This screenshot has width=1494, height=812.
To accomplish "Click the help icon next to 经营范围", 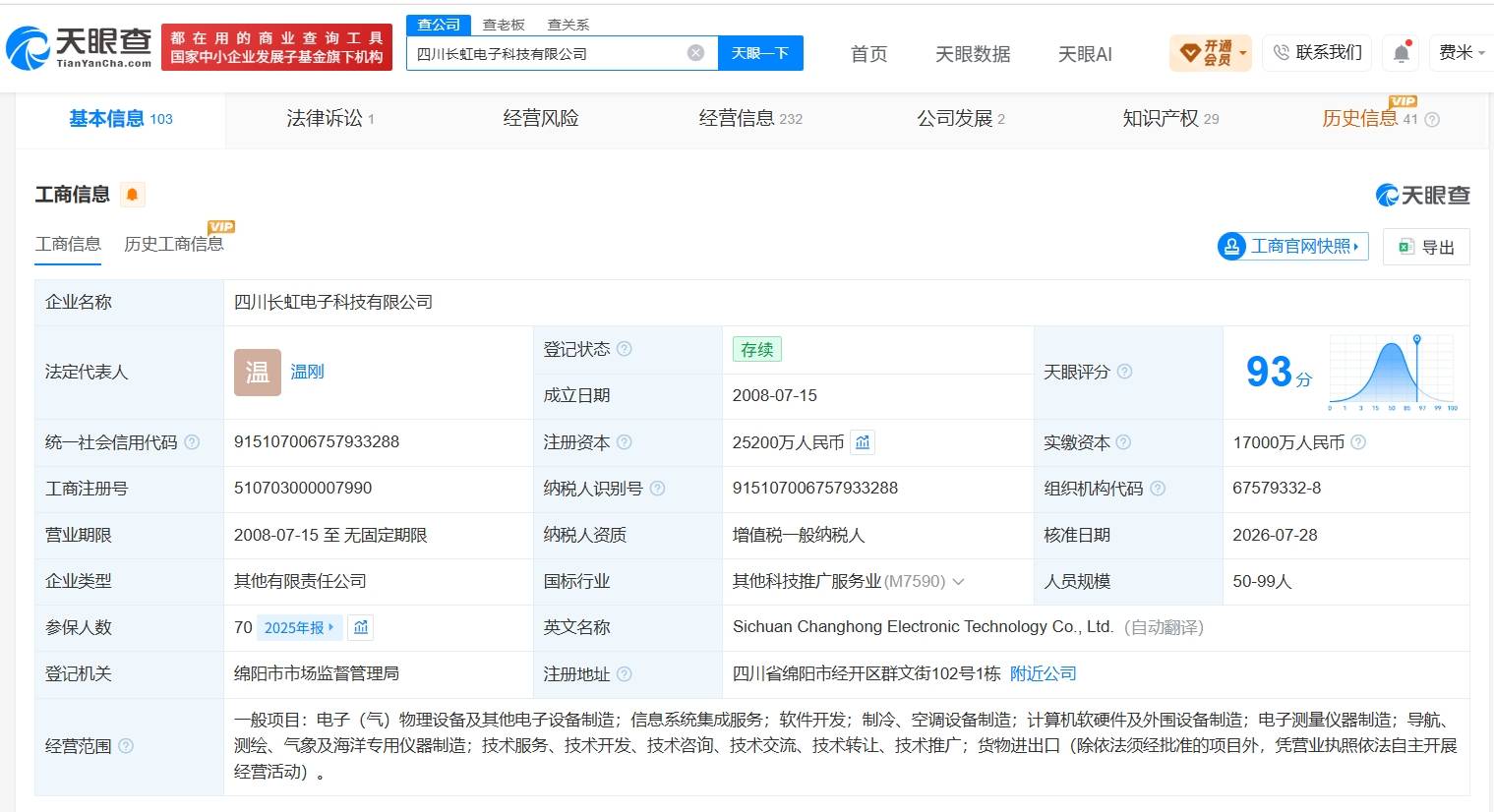I will (x=126, y=746).
